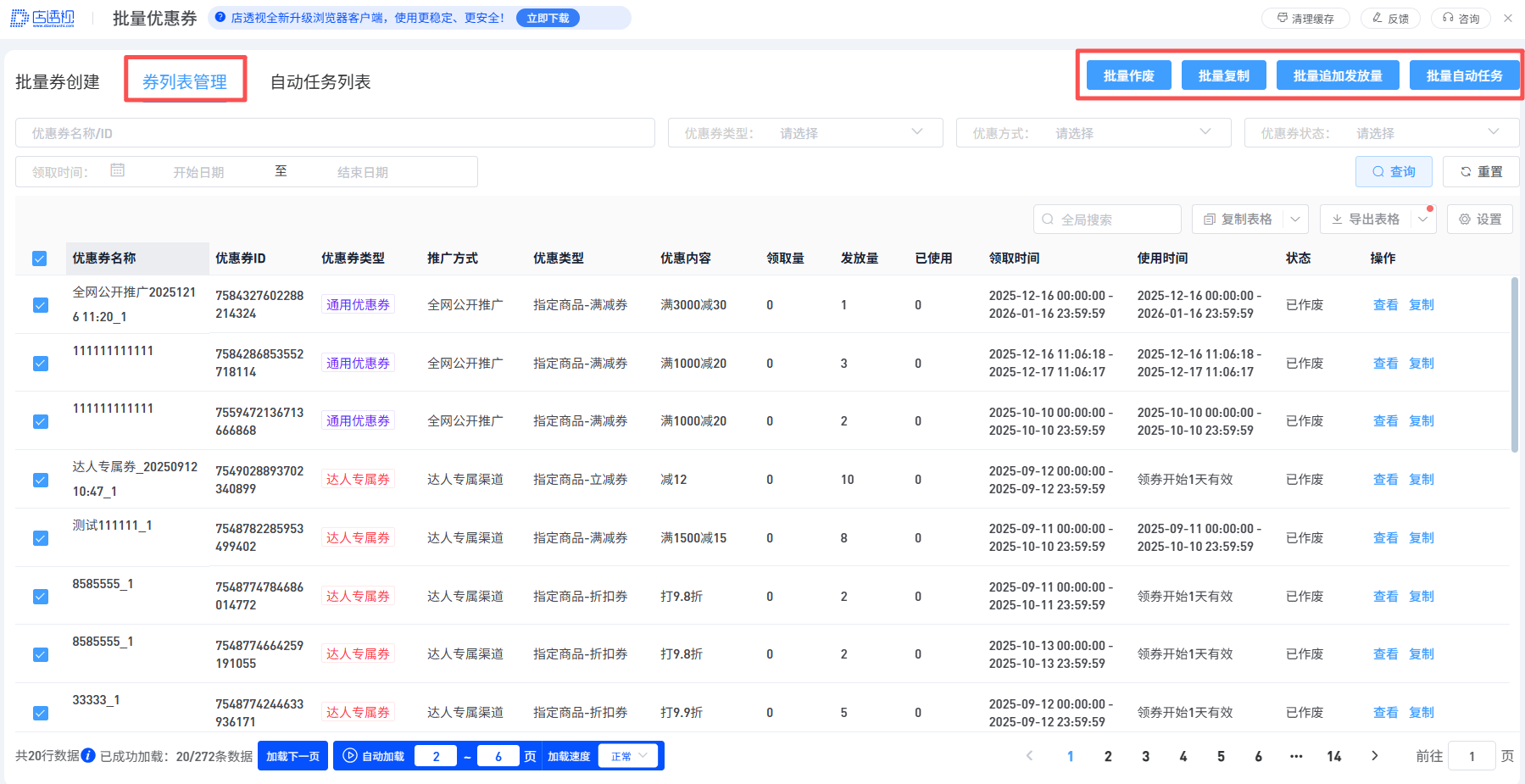Screen dimensions: 1525x784
Task: Uncheck the 测试111111_1 row checkbox
Action: point(40,538)
